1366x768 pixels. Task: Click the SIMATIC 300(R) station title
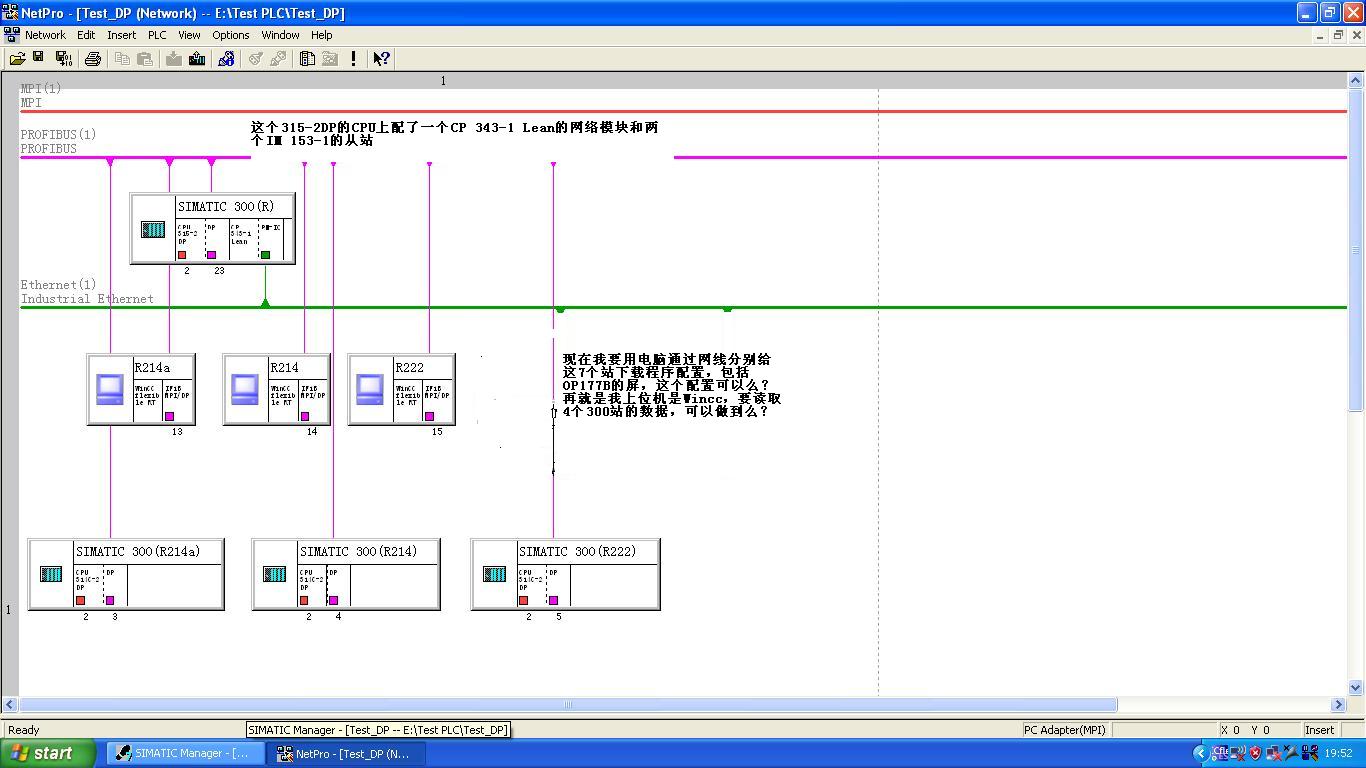226,207
